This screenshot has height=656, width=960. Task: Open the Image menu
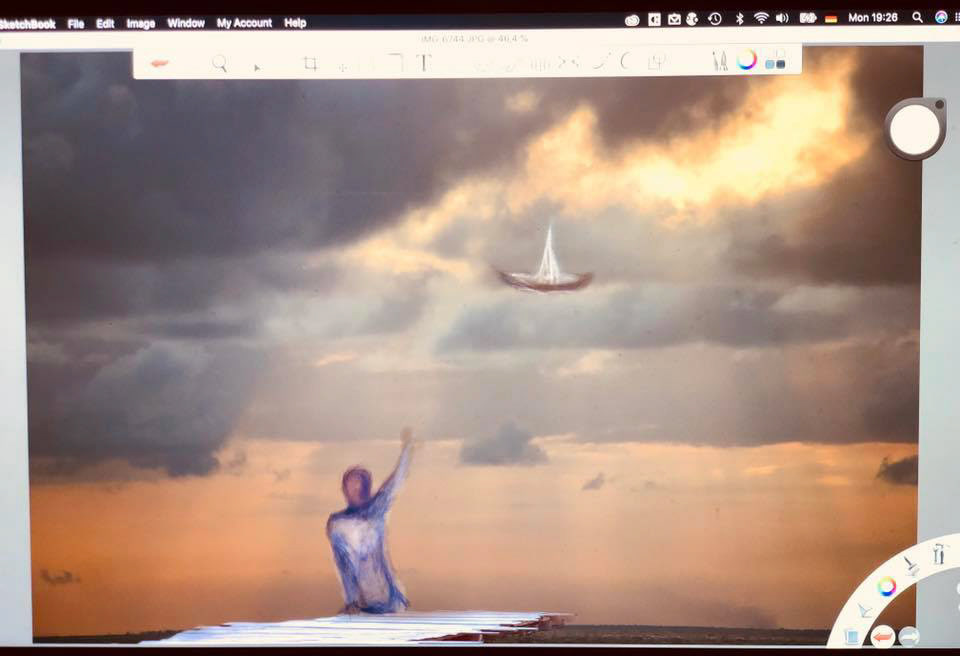141,24
